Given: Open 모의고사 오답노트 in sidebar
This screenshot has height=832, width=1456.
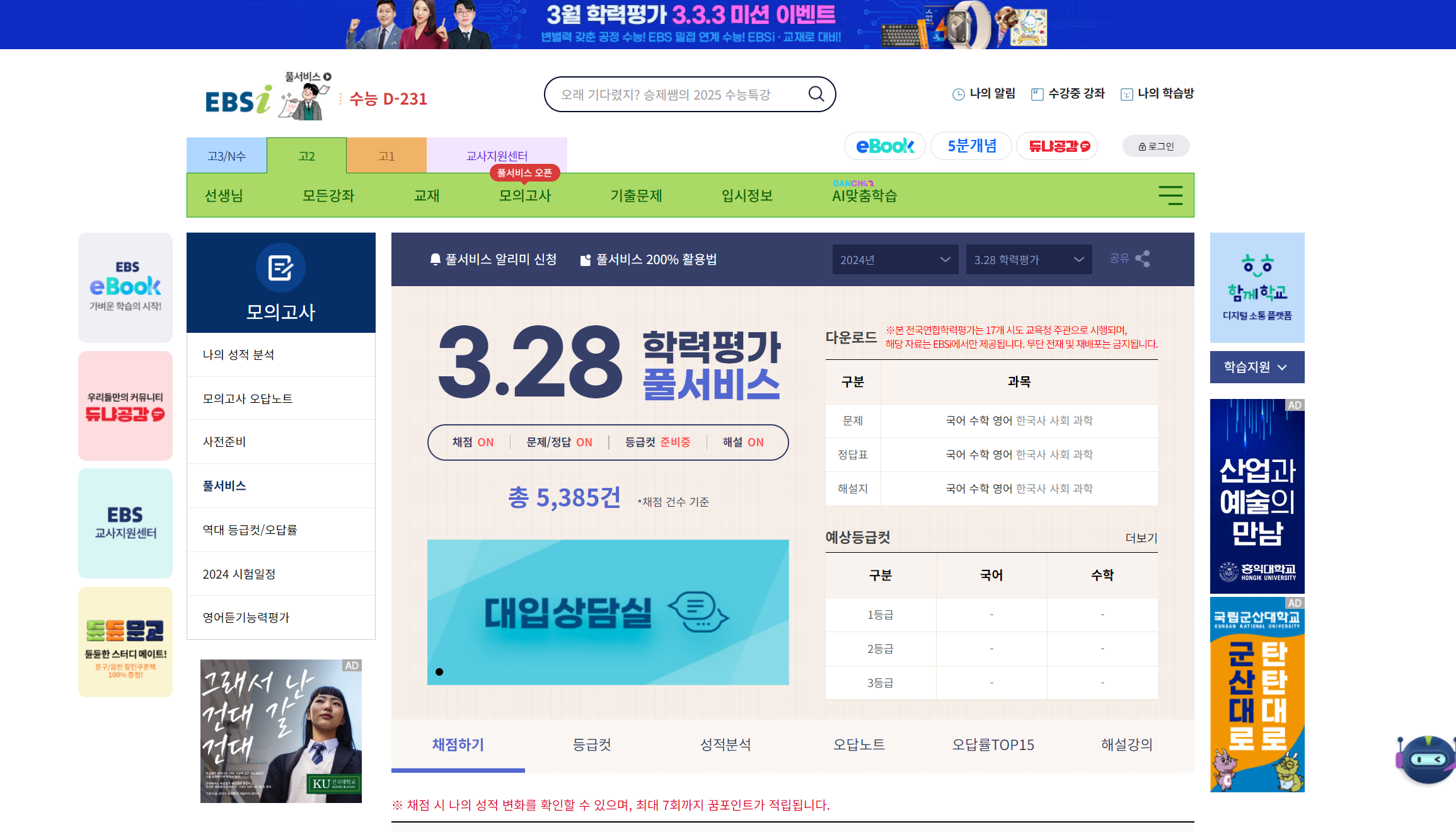Looking at the screenshot, I should [x=281, y=399].
